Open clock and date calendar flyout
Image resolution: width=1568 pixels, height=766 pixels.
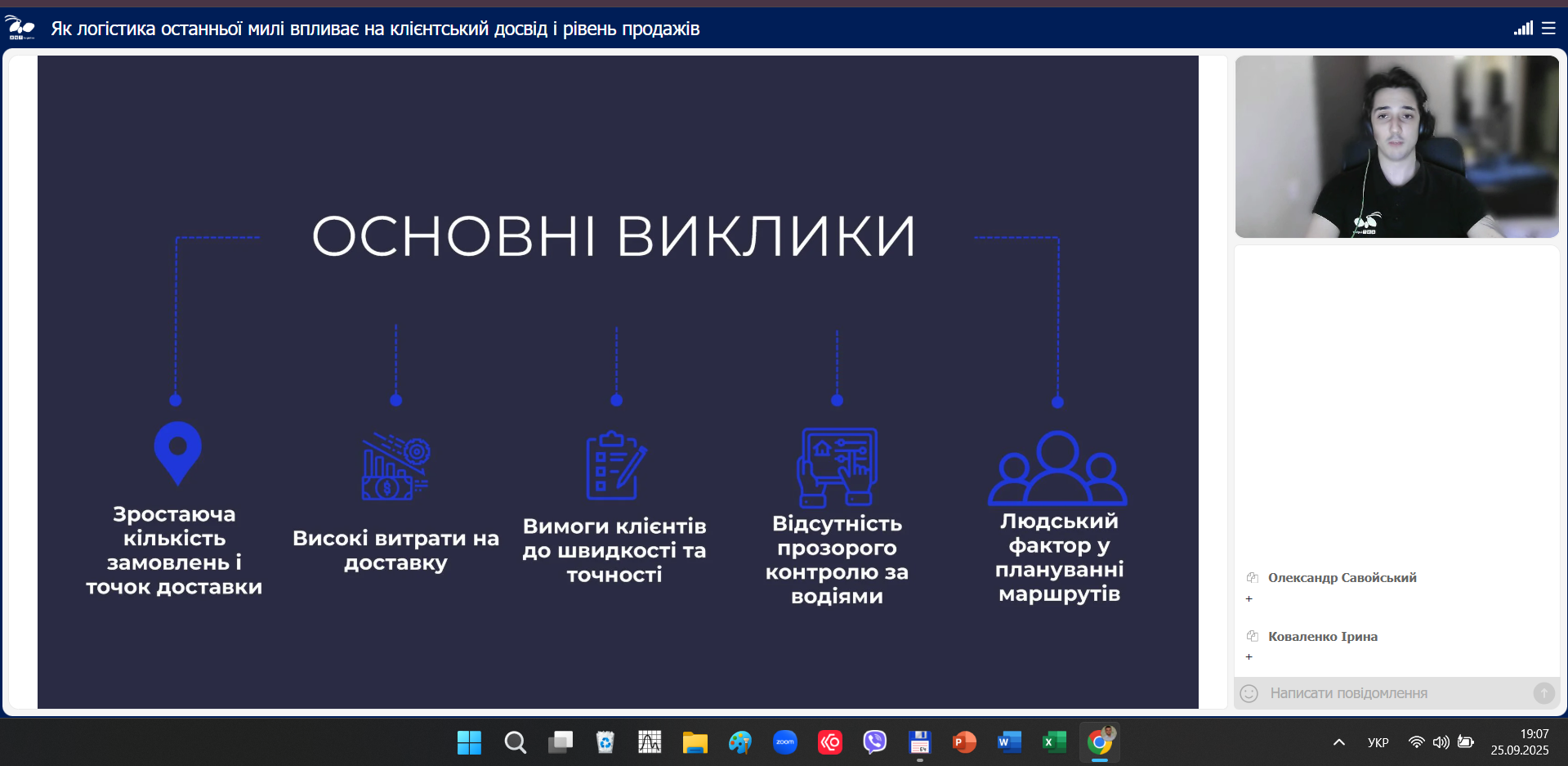1519,742
